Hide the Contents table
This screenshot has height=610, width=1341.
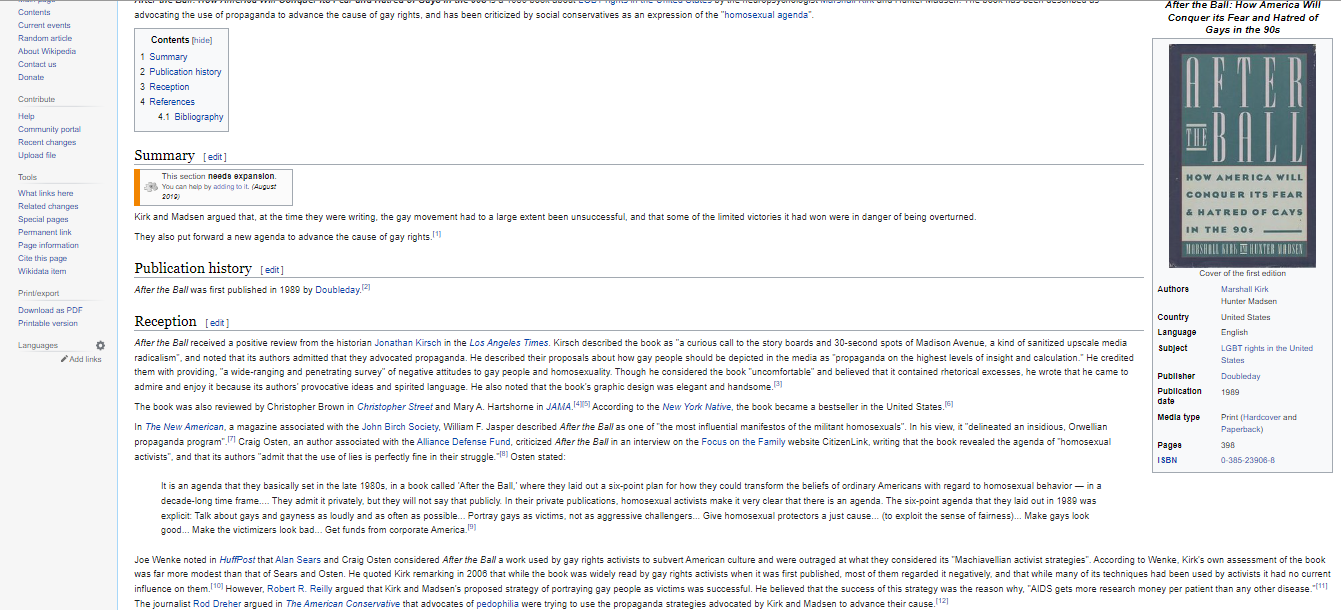[202, 41]
